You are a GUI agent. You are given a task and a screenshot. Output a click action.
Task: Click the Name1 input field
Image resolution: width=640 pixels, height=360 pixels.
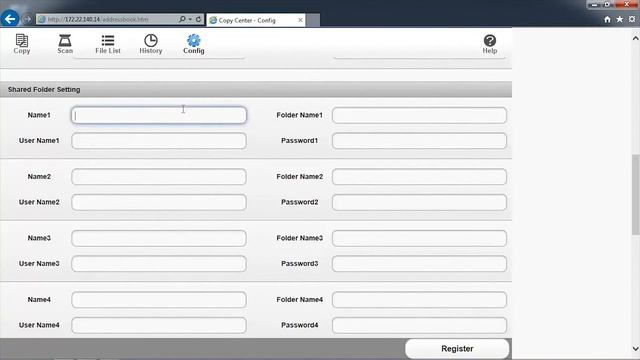pyautogui.click(x=159, y=115)
